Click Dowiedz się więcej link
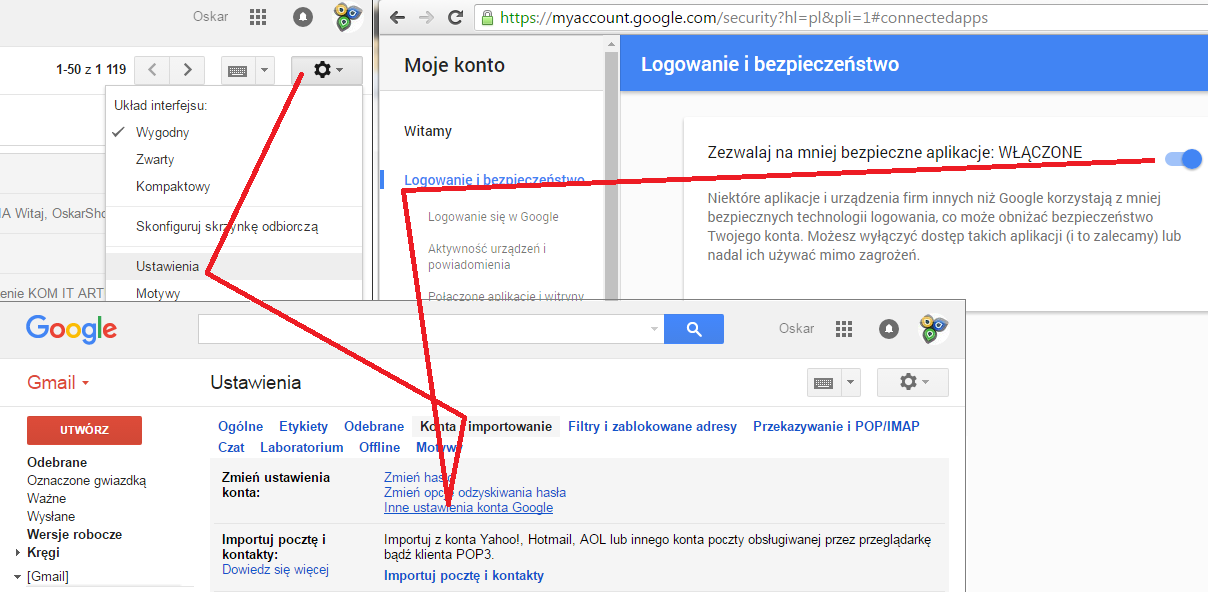This screenshot has width=1208, height=592. pyautogui.click(x=275, y=569)
